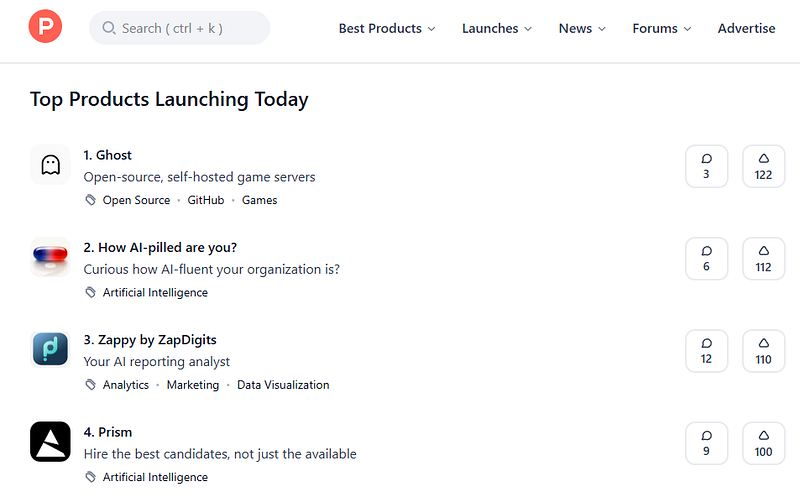The width and height of the screenshot is (800, 498).
Task: View Zappy's 12 comments
Action: point(707,351)
